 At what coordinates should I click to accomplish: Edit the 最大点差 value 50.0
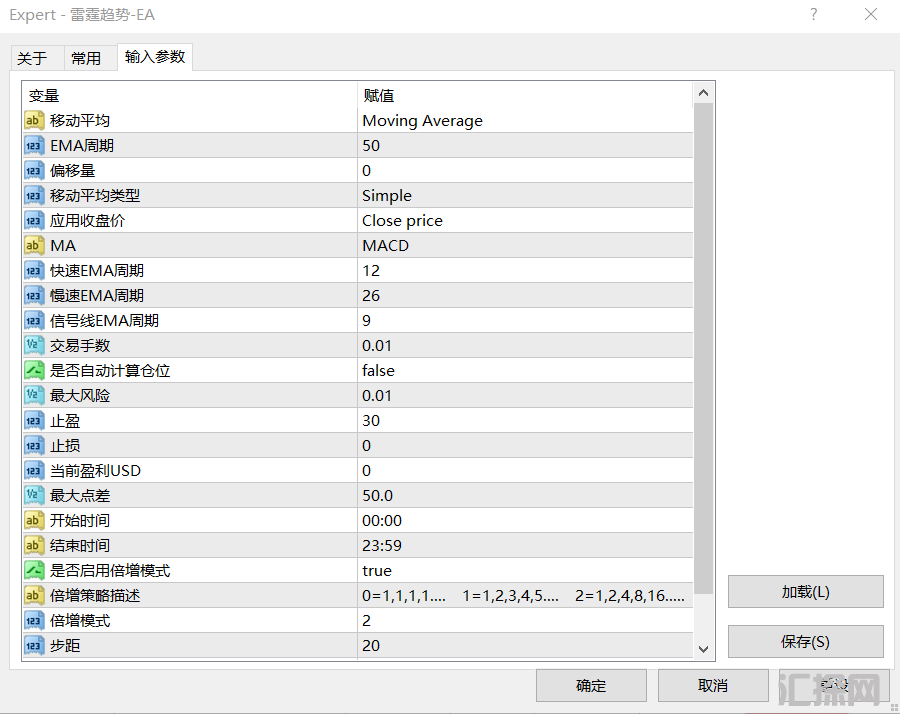(525, 495)
